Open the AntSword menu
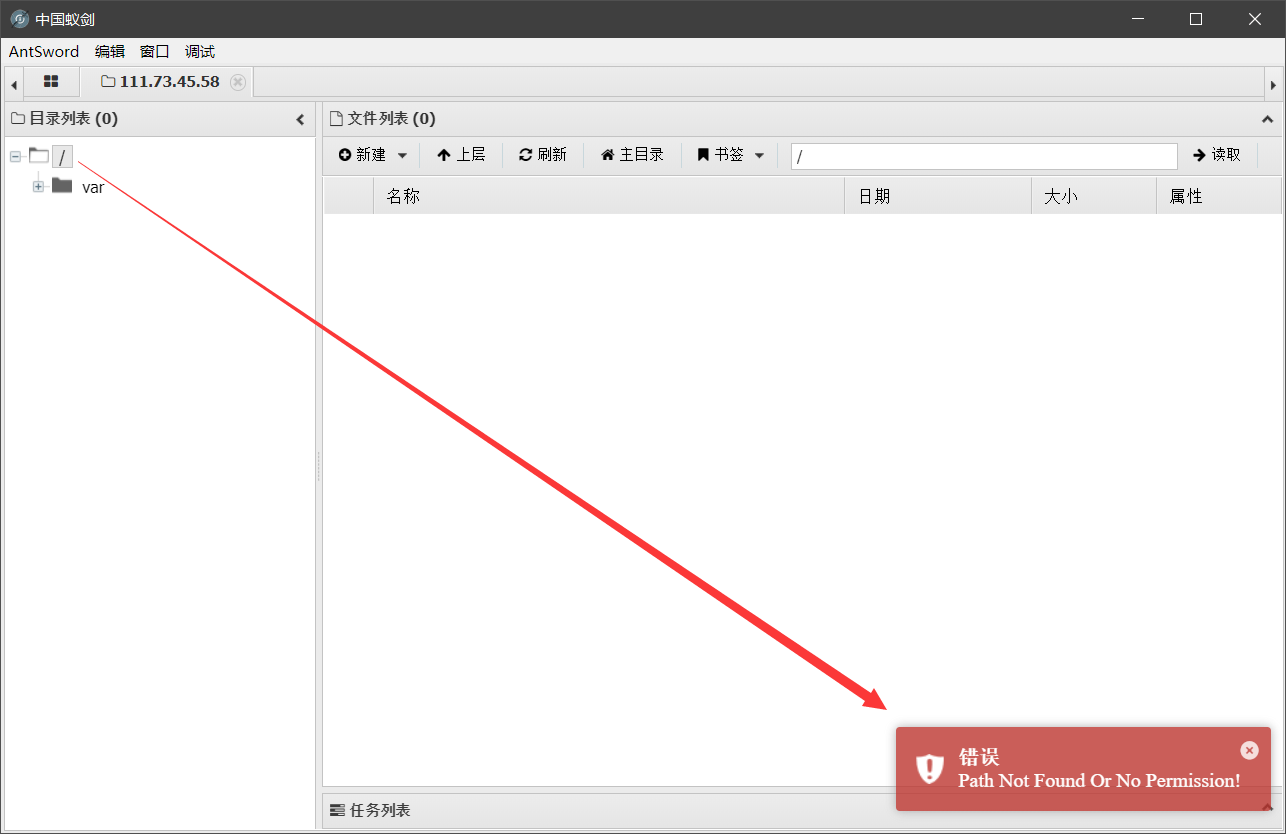 tap(44, 52)
